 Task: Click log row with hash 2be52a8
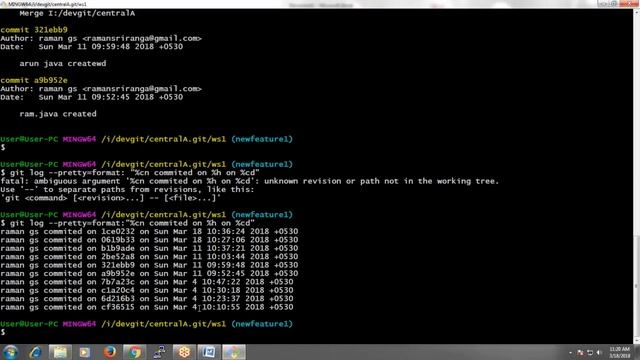(149, 257)
